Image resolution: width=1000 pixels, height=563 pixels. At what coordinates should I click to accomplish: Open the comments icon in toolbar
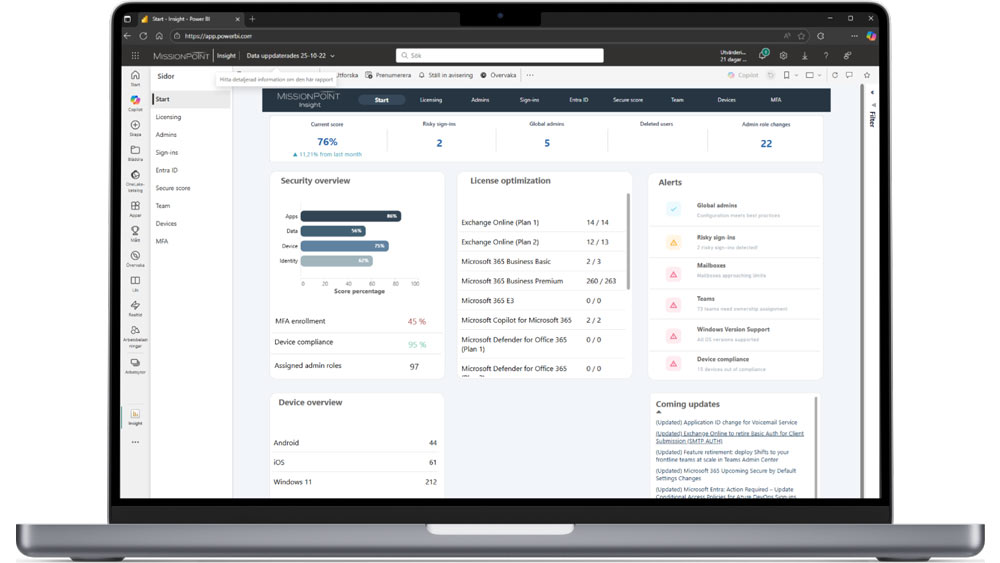[849, 75]
